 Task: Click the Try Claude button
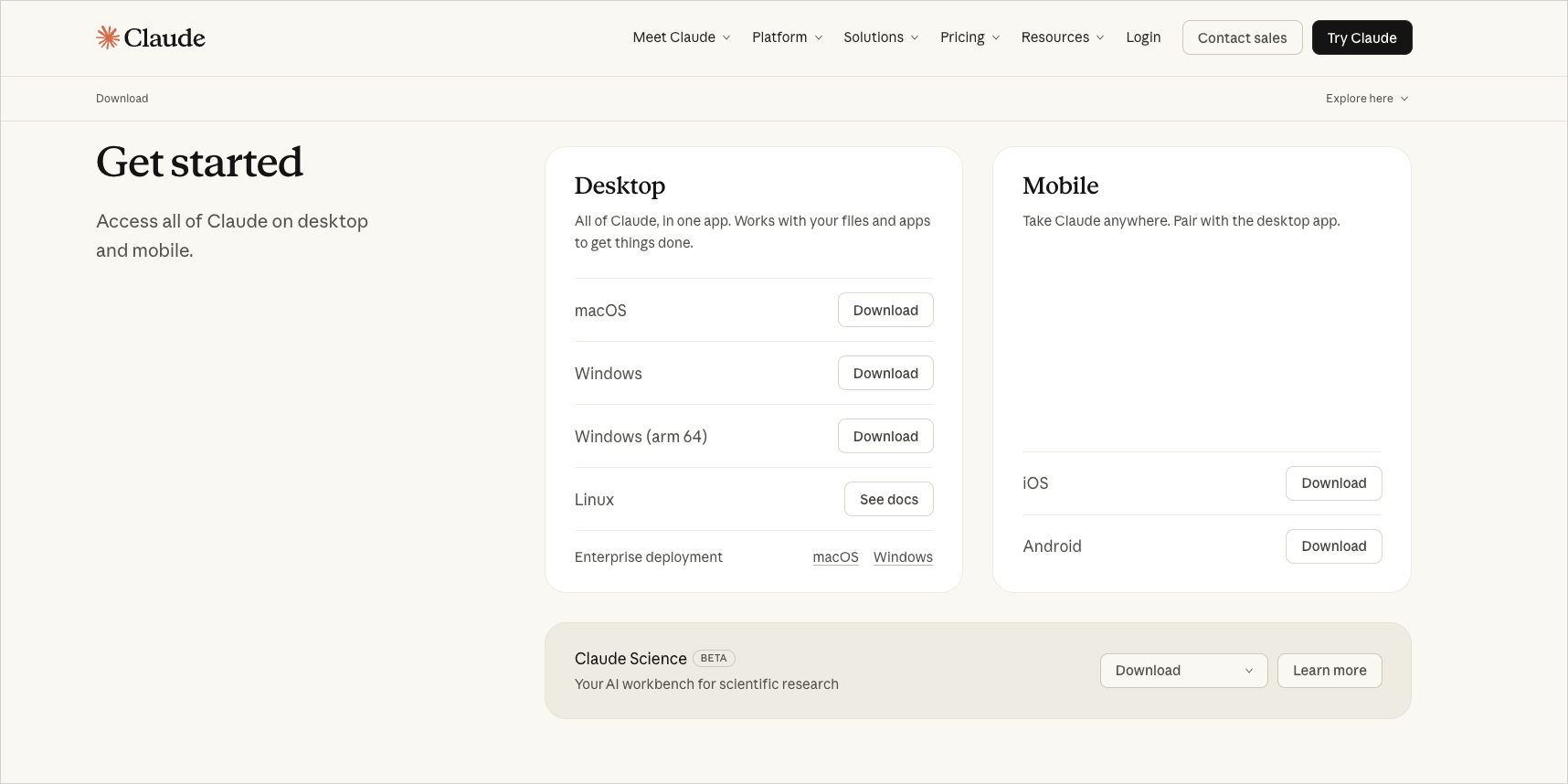point(1361,37)
